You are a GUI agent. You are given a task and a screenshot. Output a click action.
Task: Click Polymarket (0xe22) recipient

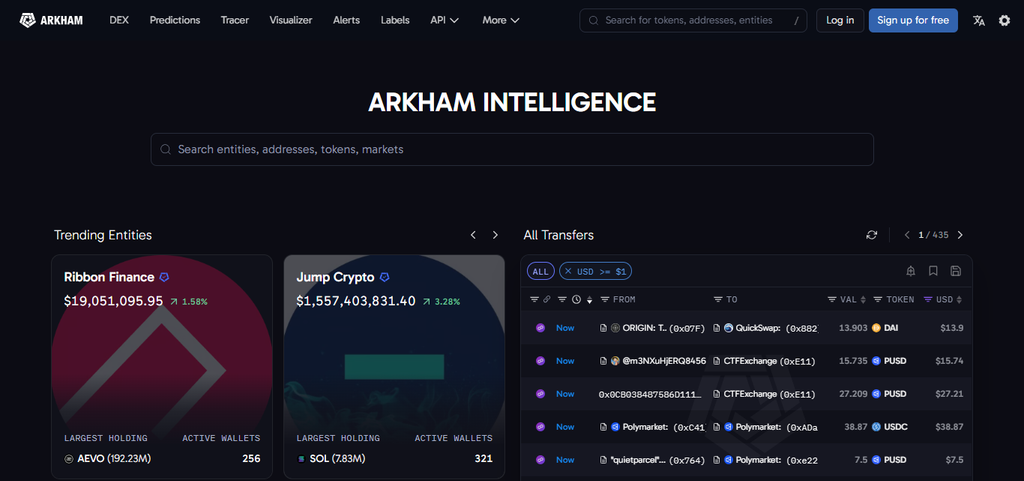point(770,460)
